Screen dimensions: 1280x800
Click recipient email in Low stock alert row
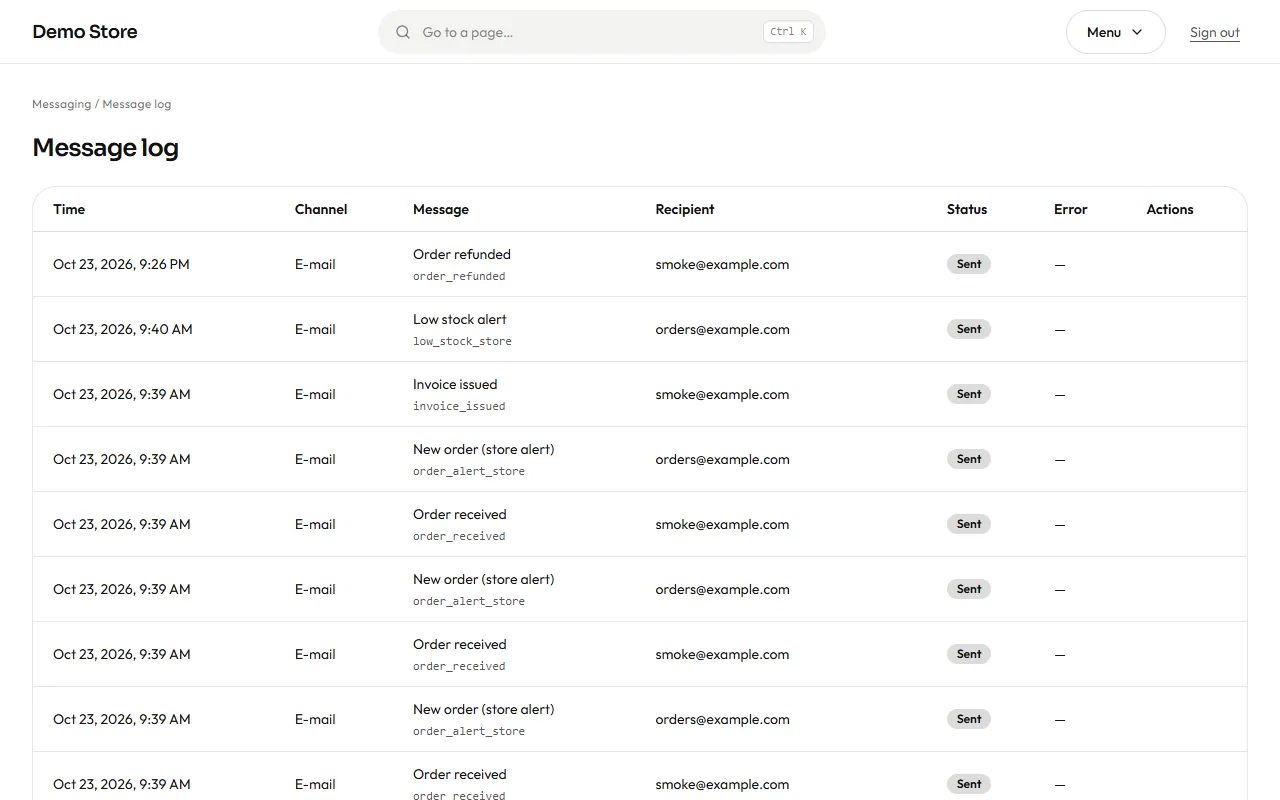pos(722,329)
